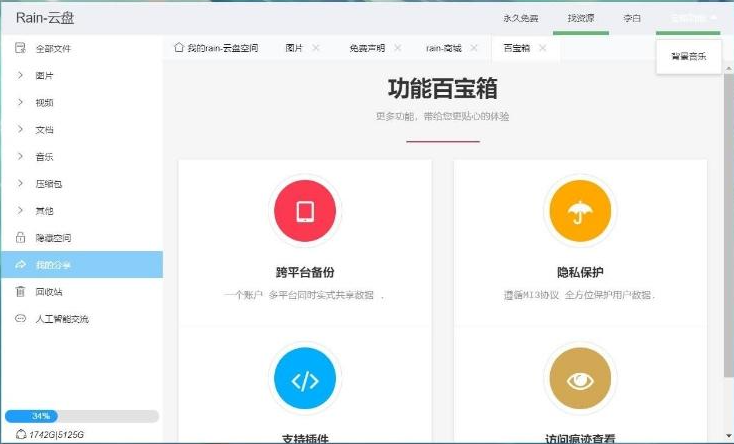This screenshot has height=444, width=734.
Task: Close the 免责声明 tab
Action: [397, 48]
